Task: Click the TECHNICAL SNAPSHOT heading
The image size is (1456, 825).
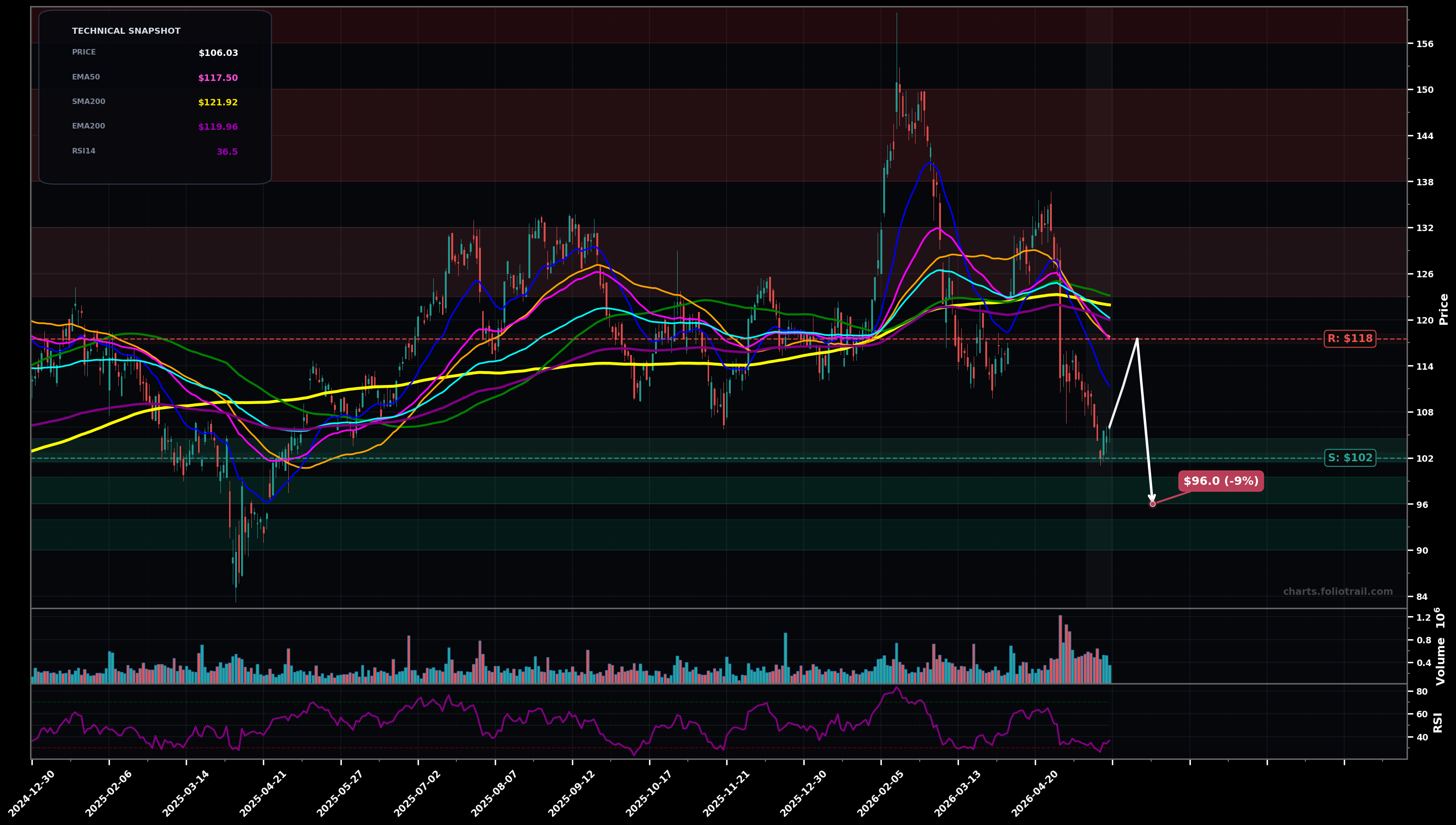Action: click(x=126, y=31)
